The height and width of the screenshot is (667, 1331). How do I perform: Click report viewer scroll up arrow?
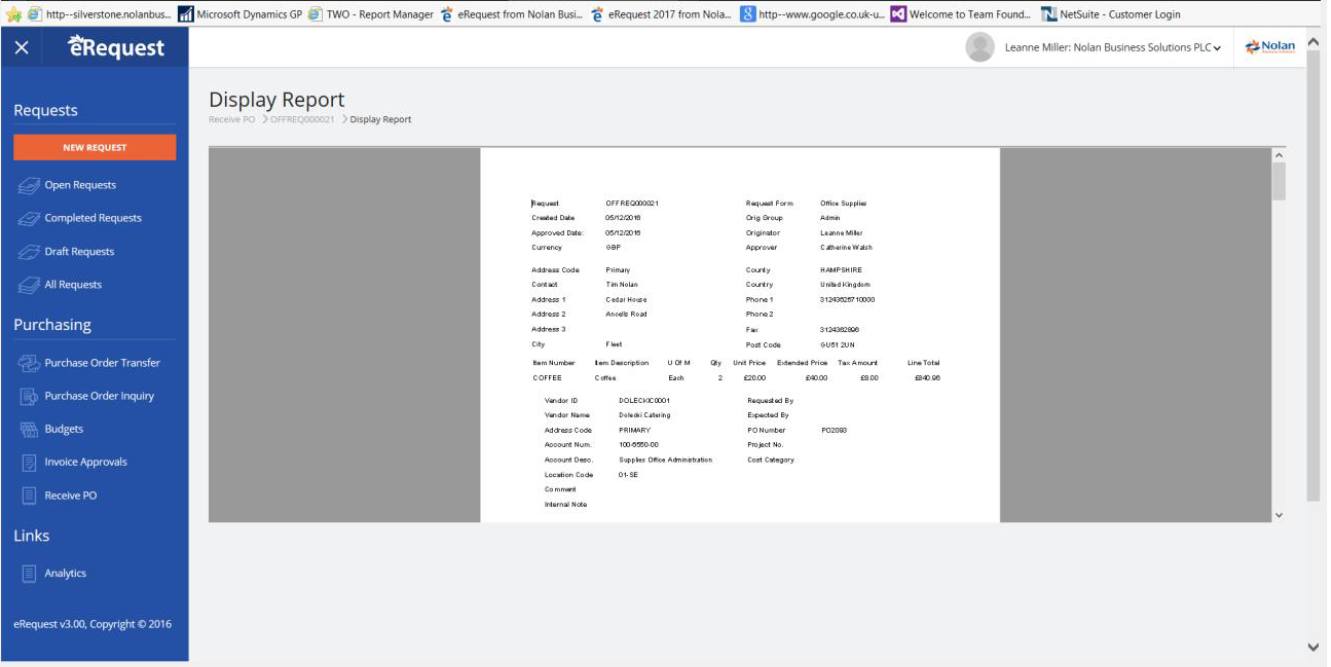point(1278,156)
